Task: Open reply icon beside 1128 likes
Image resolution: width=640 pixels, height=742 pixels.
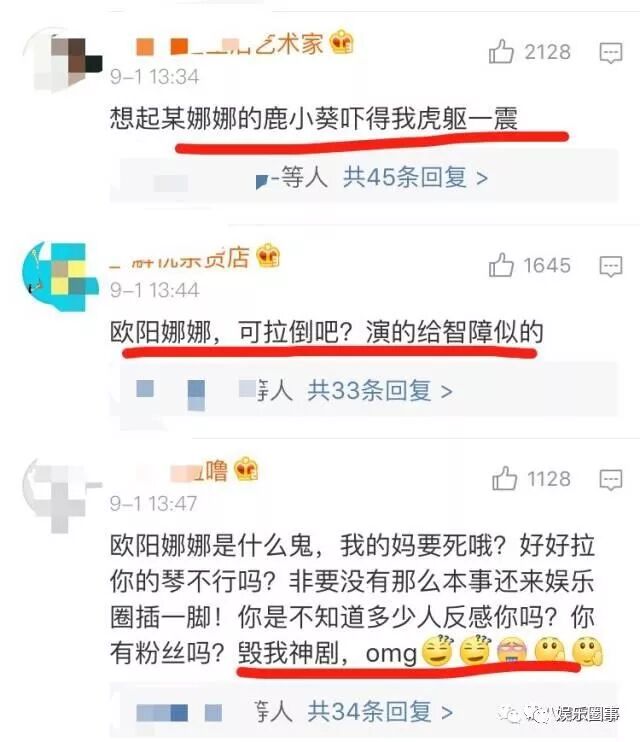Action: pos(611,480)
